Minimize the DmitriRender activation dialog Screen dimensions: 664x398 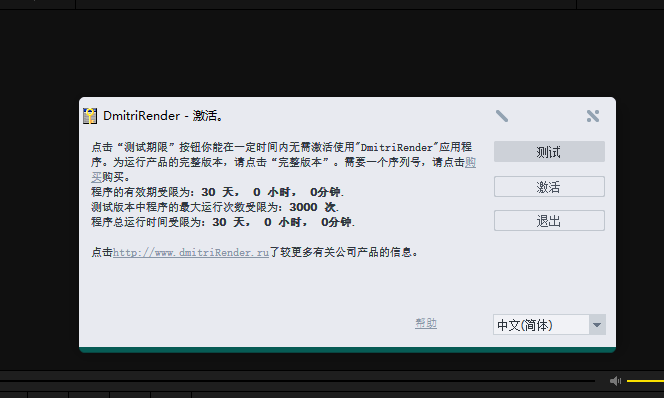(x=502, y=116)
